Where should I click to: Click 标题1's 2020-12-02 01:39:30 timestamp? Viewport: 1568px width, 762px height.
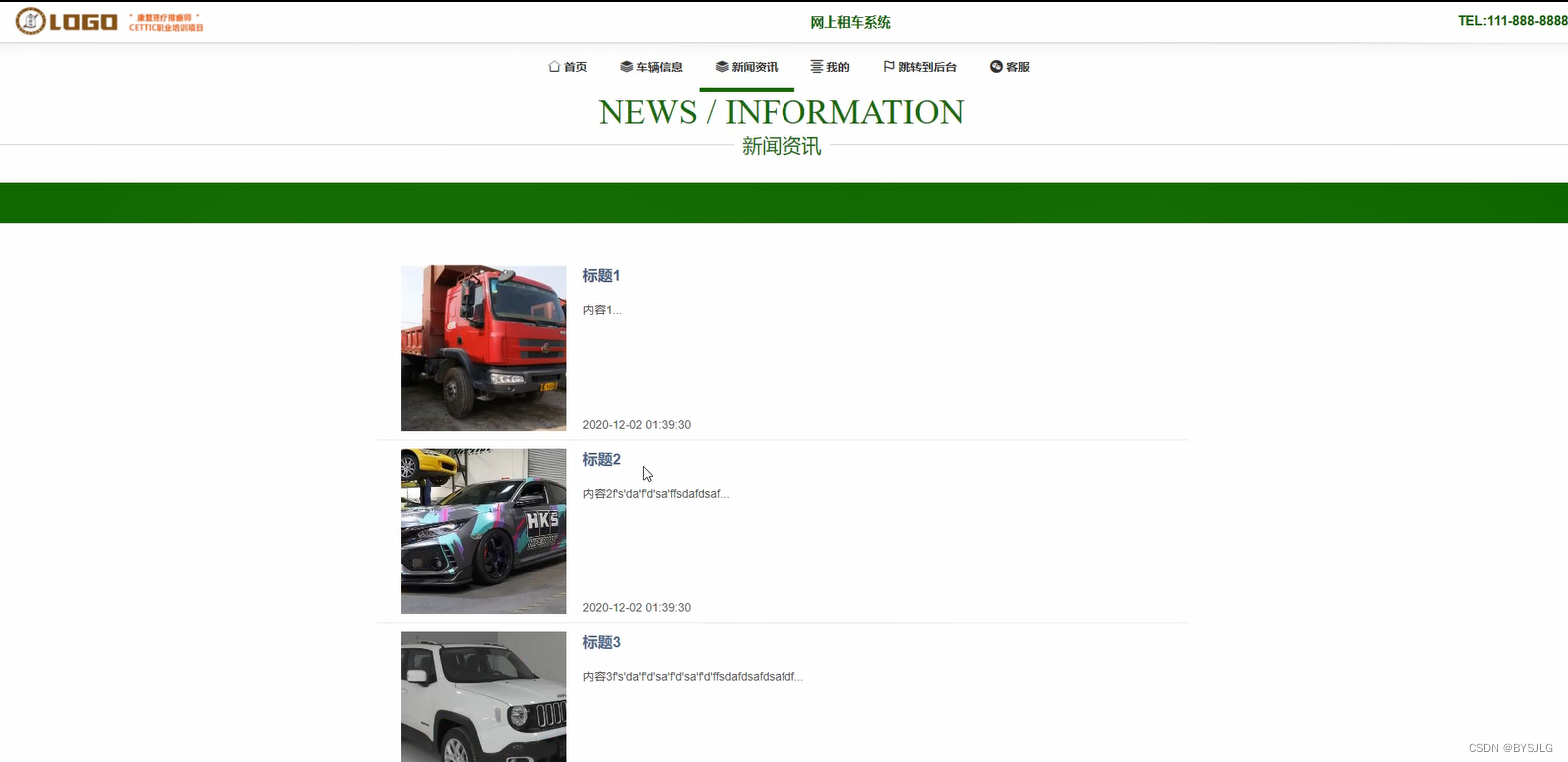tap(637, 425)
